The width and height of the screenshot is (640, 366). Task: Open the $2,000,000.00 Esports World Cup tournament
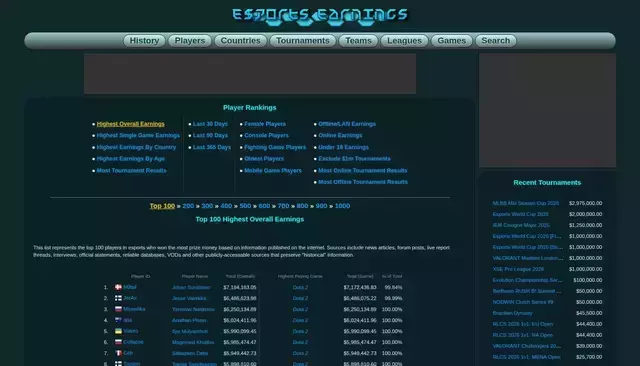(520, 214)
